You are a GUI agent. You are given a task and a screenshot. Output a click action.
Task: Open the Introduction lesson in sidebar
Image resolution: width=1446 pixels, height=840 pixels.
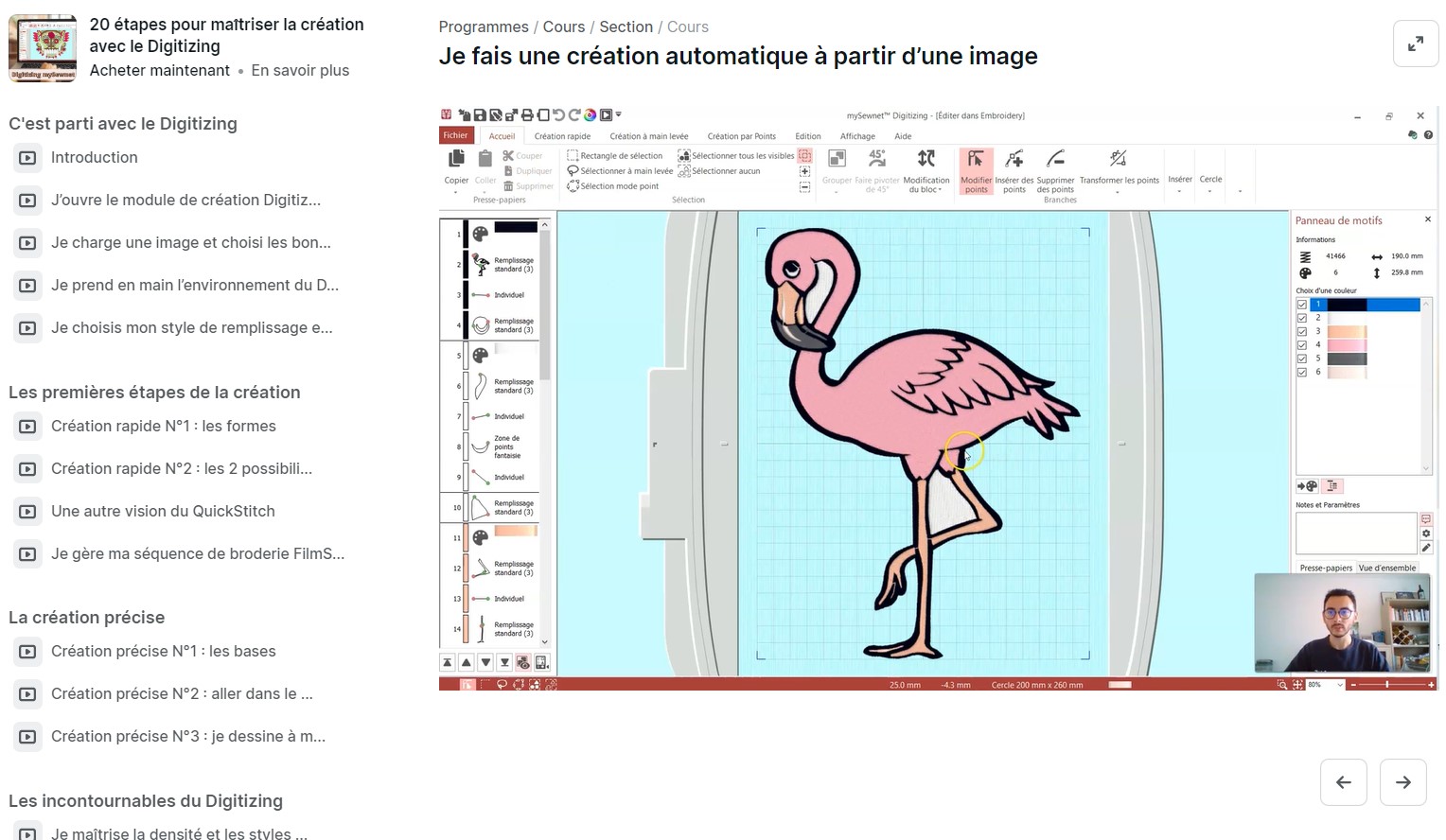tap(94, 158)
